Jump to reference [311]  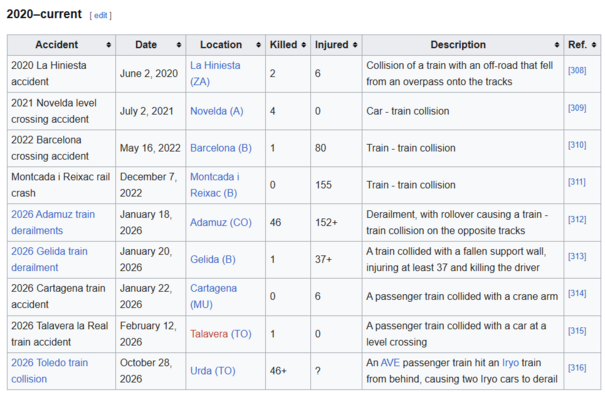(x=577, y=182)
